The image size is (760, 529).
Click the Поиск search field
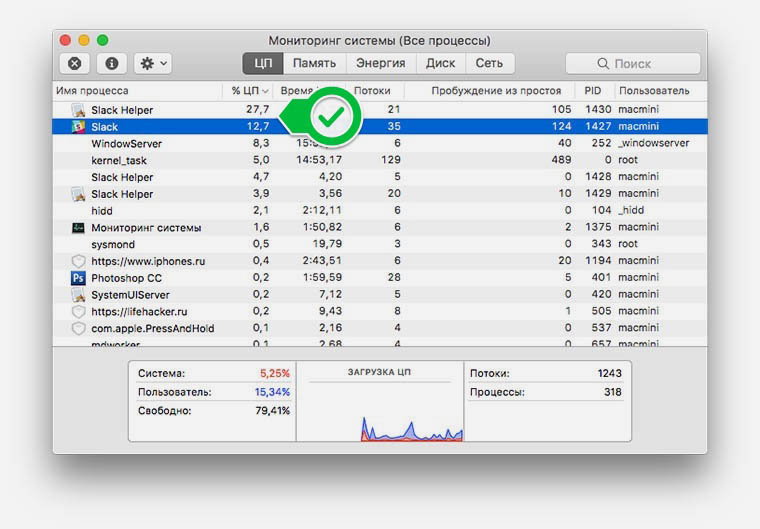(633, 64)
